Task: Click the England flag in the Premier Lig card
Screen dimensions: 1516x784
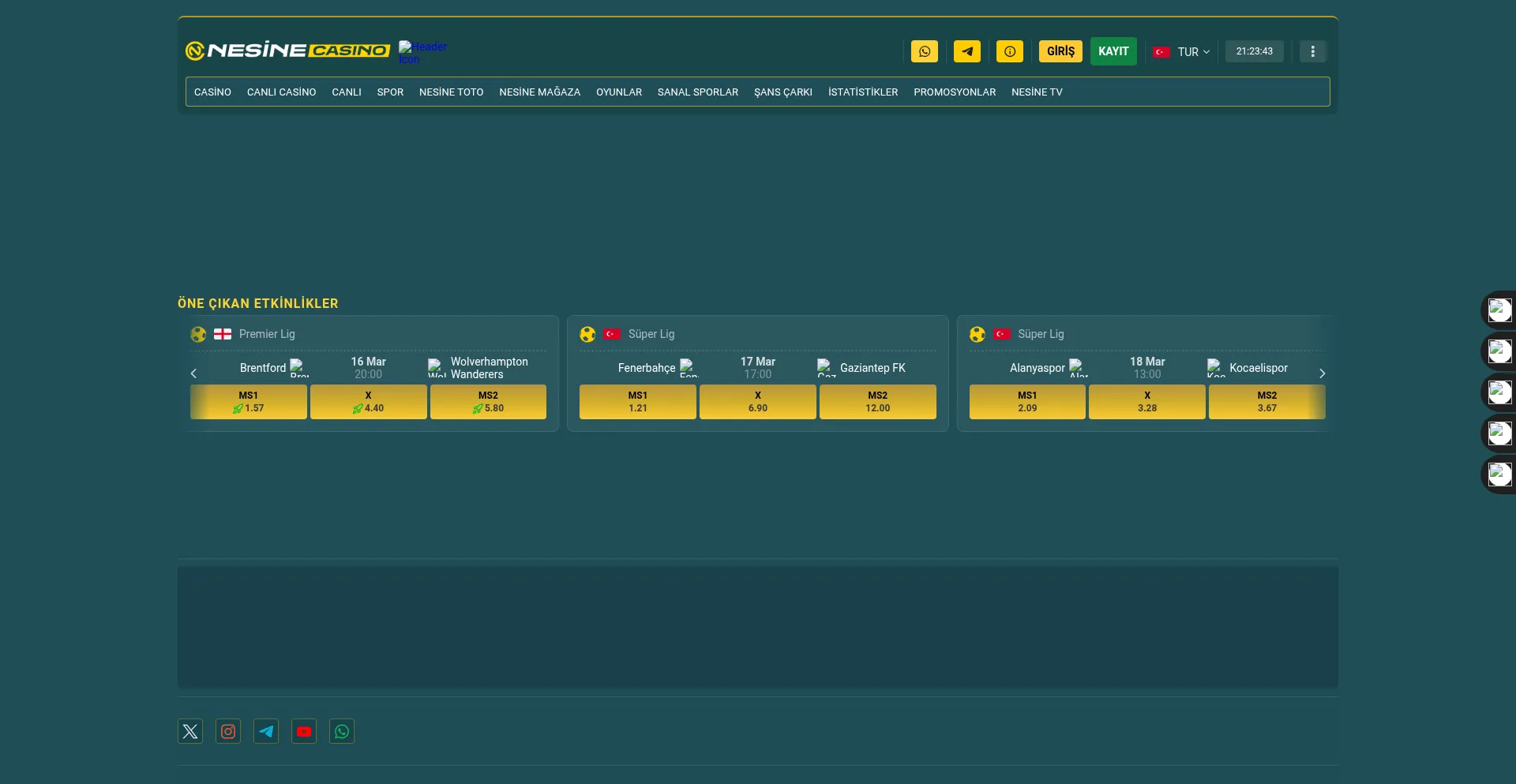Action: click(x=223, y=334)
